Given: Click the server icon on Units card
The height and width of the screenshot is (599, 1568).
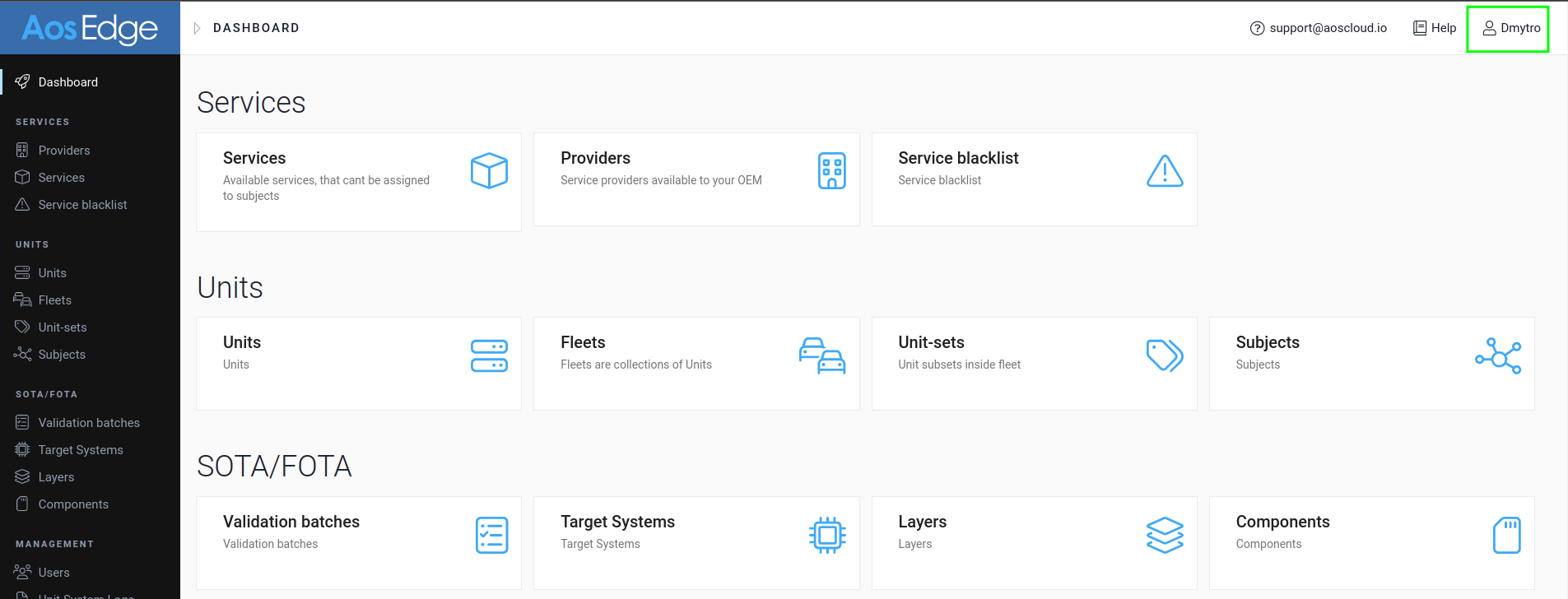Looking at the screenshot, I should click(x=489, y=355).
